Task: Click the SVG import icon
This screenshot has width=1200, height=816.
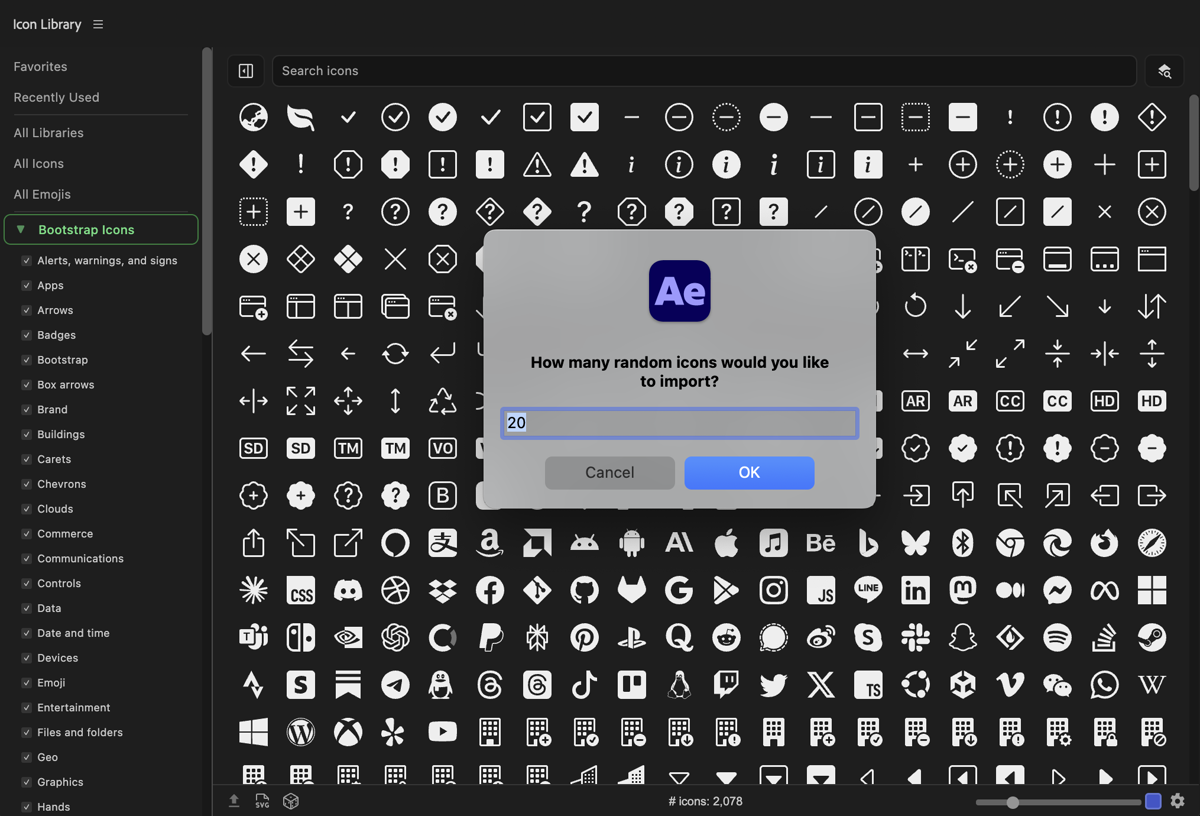Action: (262, 801)
